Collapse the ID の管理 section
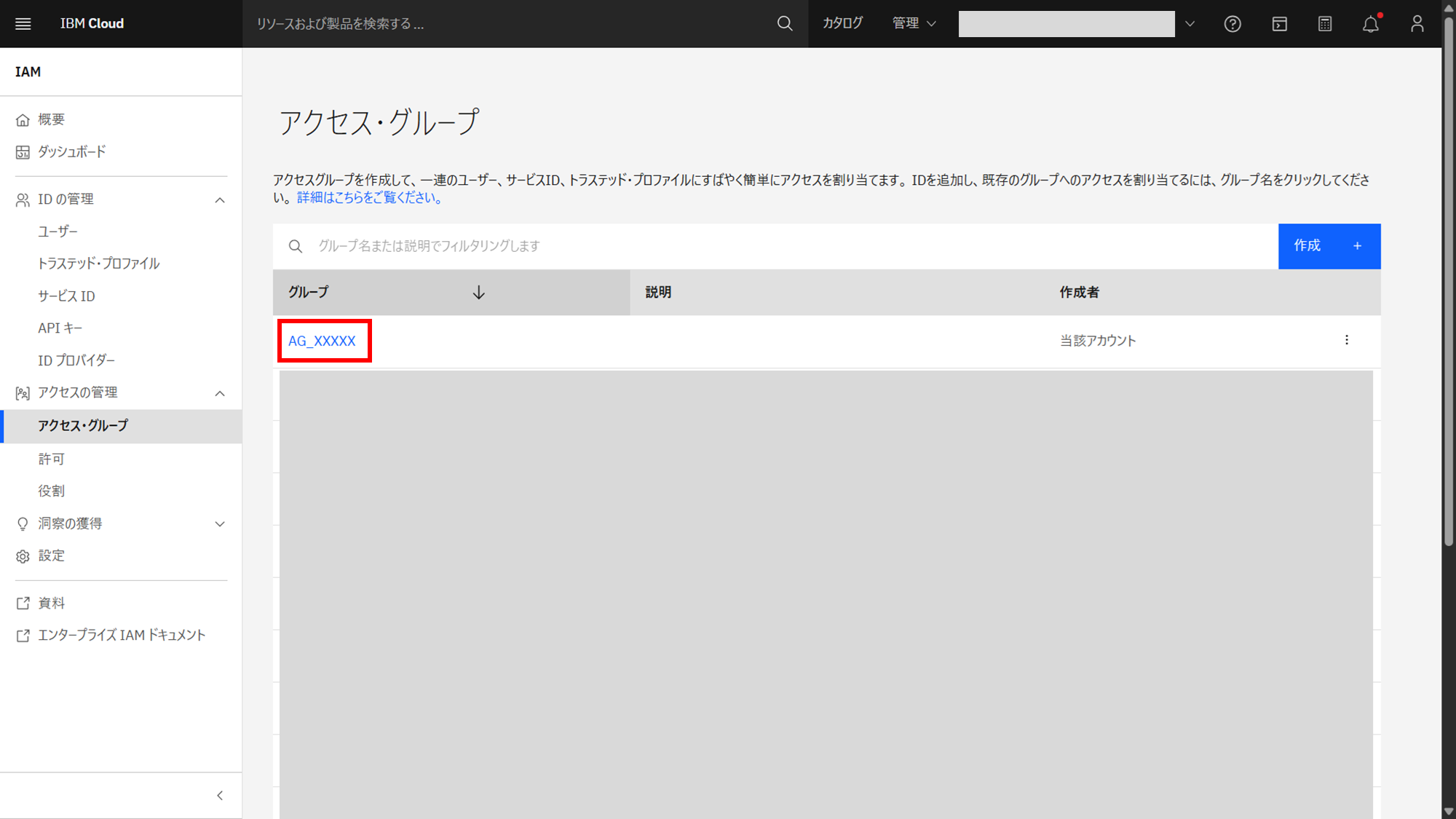 pos(220,199)
